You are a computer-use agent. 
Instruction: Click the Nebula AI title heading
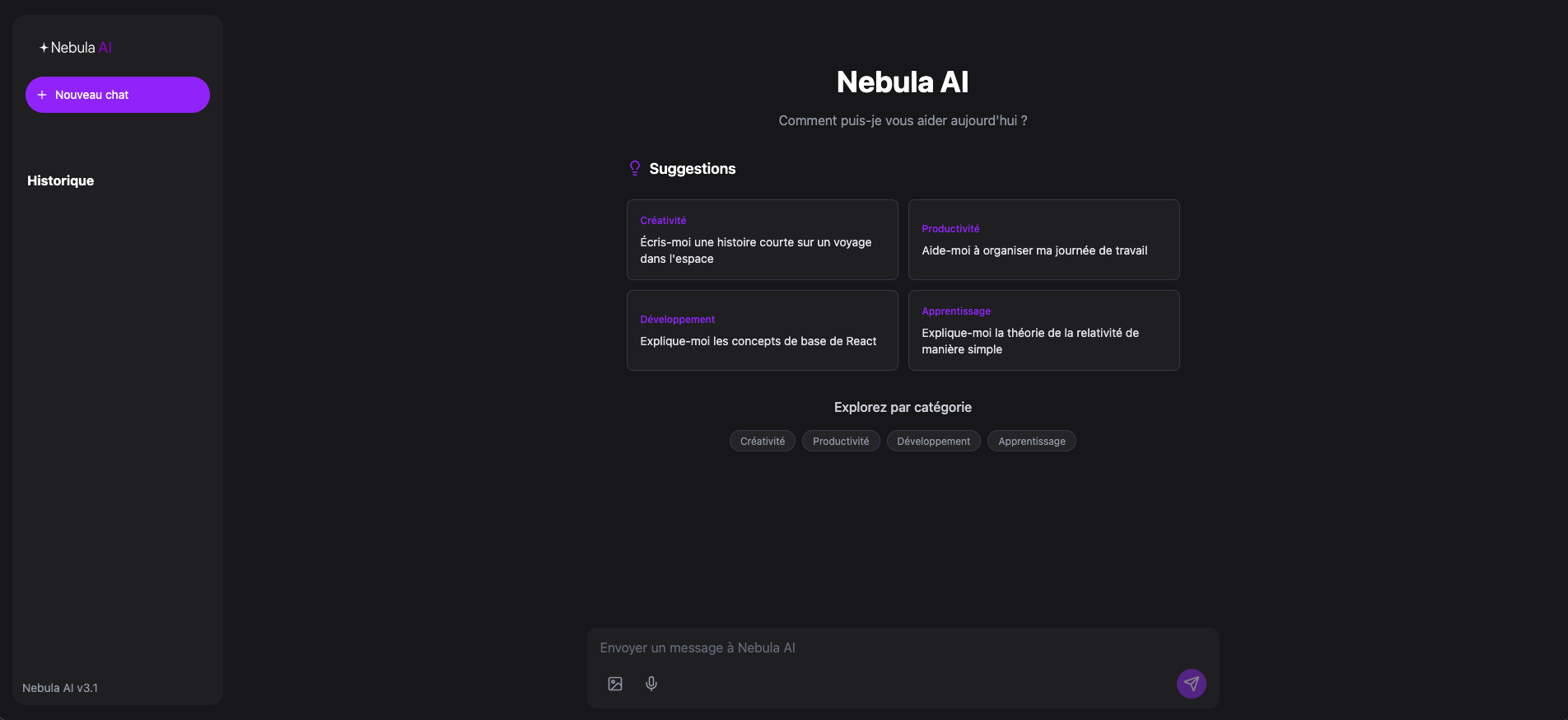pos(902,81)
